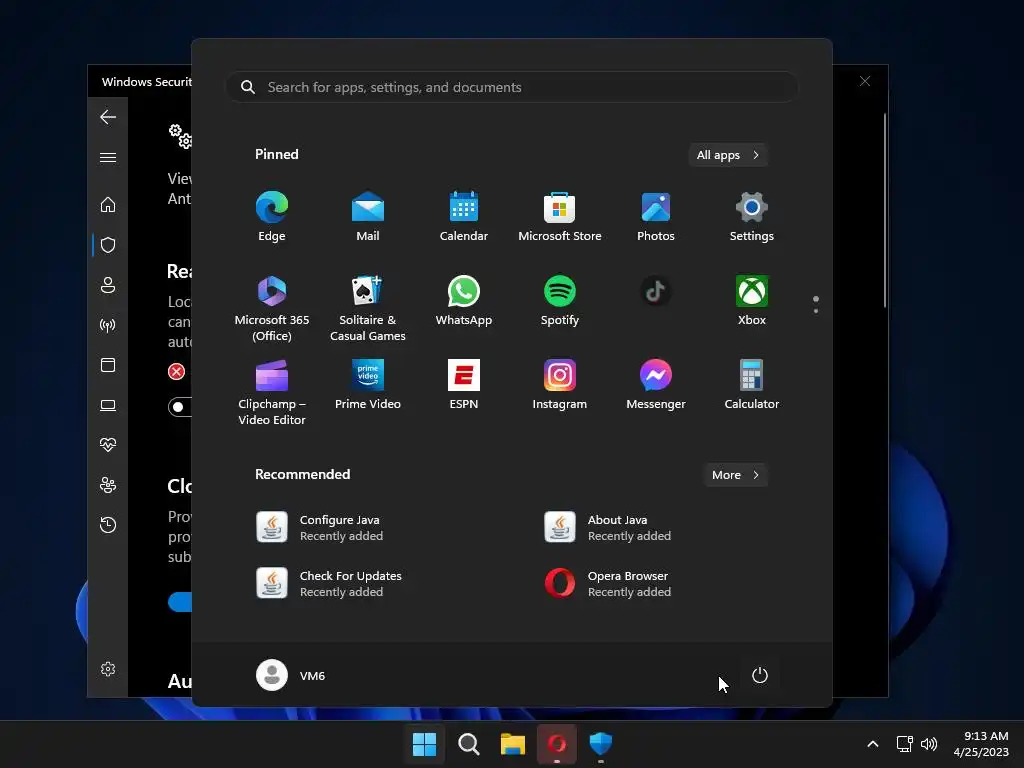The width and height of the screenshot is (1024, 768).
Task: Open Firewall & network protection
Action: coord(108,325)
